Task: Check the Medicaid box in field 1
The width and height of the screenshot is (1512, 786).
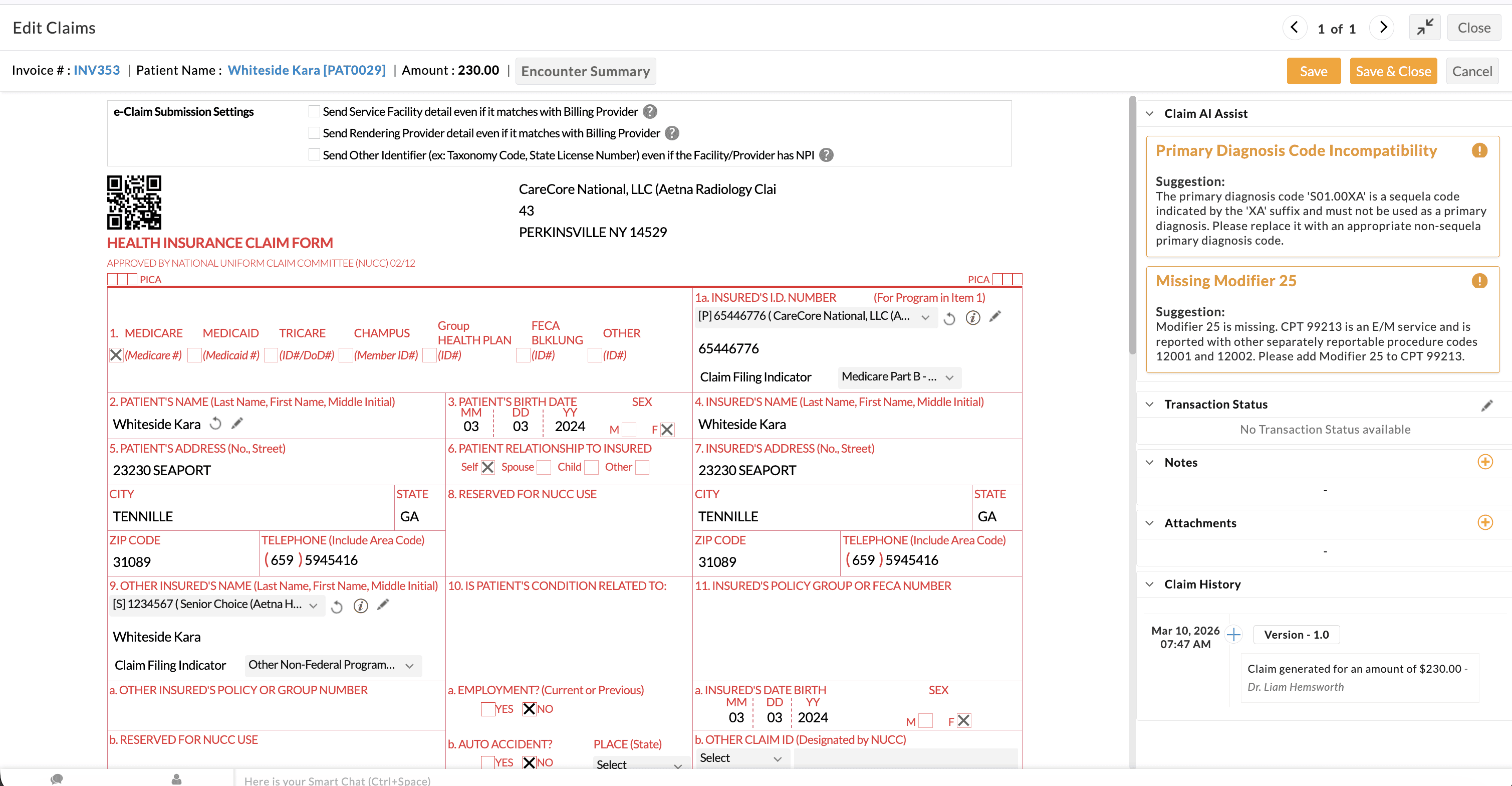Action: click(194, 355)
